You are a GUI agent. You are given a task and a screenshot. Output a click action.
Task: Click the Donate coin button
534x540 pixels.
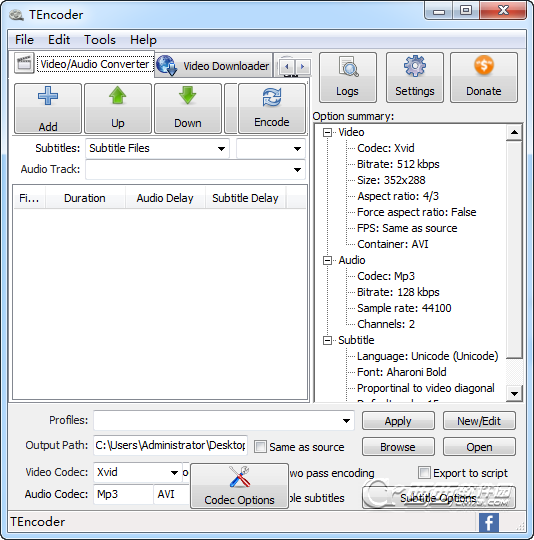pyautogui.click(x=483, y=77)
